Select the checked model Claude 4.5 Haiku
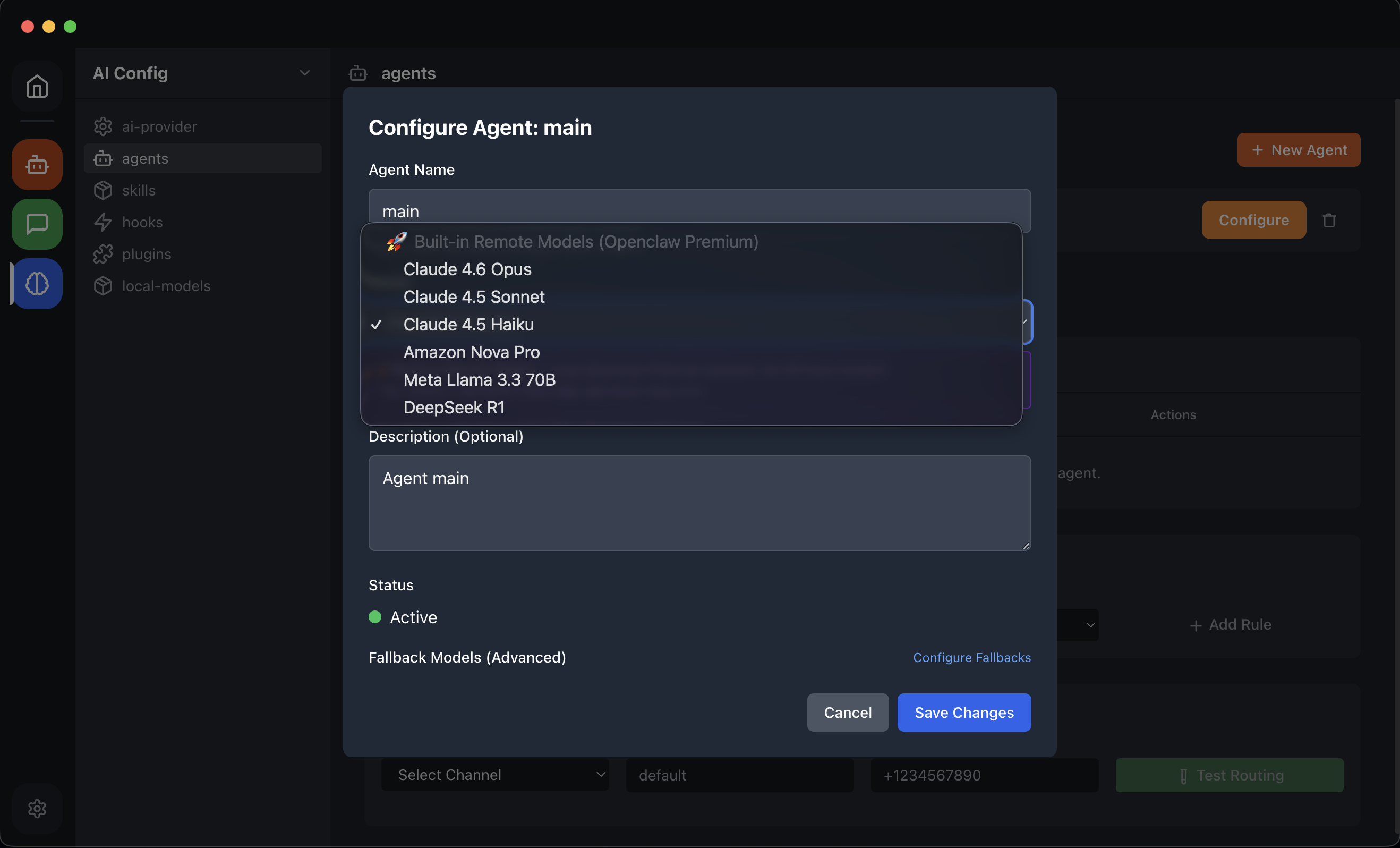The image size is (1400, 848). coord(468,325)
